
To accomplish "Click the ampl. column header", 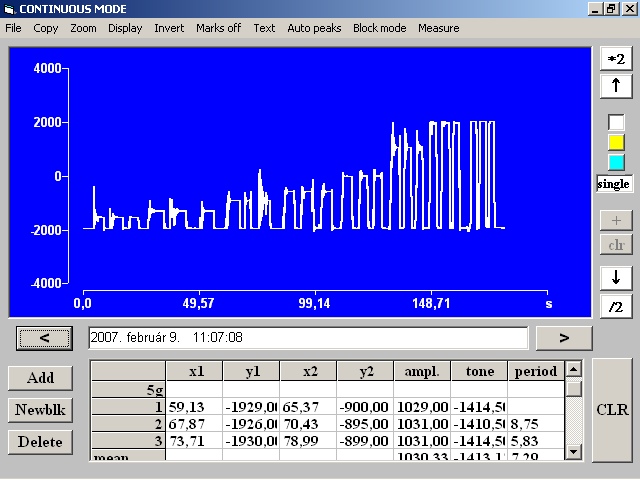I will 422,371.
